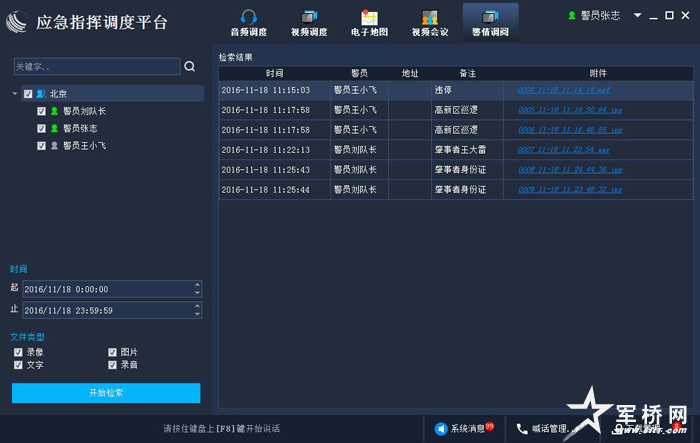700x443 pixels.
Task: Open the 电子地图 map icon
Action: 369,17
